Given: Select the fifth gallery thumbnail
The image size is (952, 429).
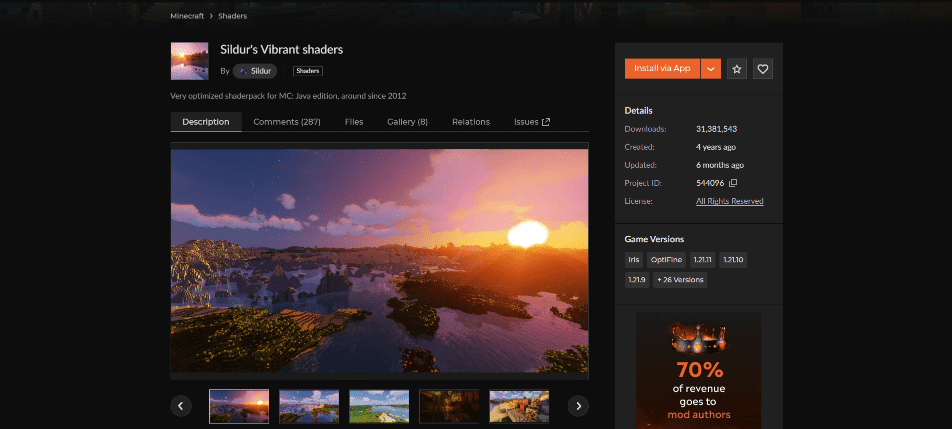Looking at the screenshot, I should (518, 405).
